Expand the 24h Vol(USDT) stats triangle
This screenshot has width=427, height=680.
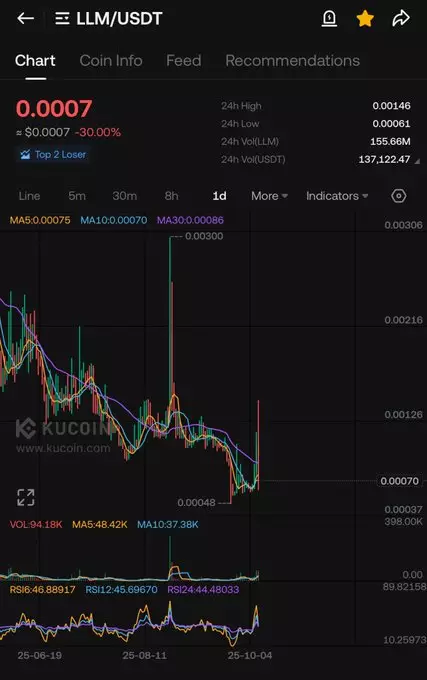pyautogui.click(x=417, y=161)
